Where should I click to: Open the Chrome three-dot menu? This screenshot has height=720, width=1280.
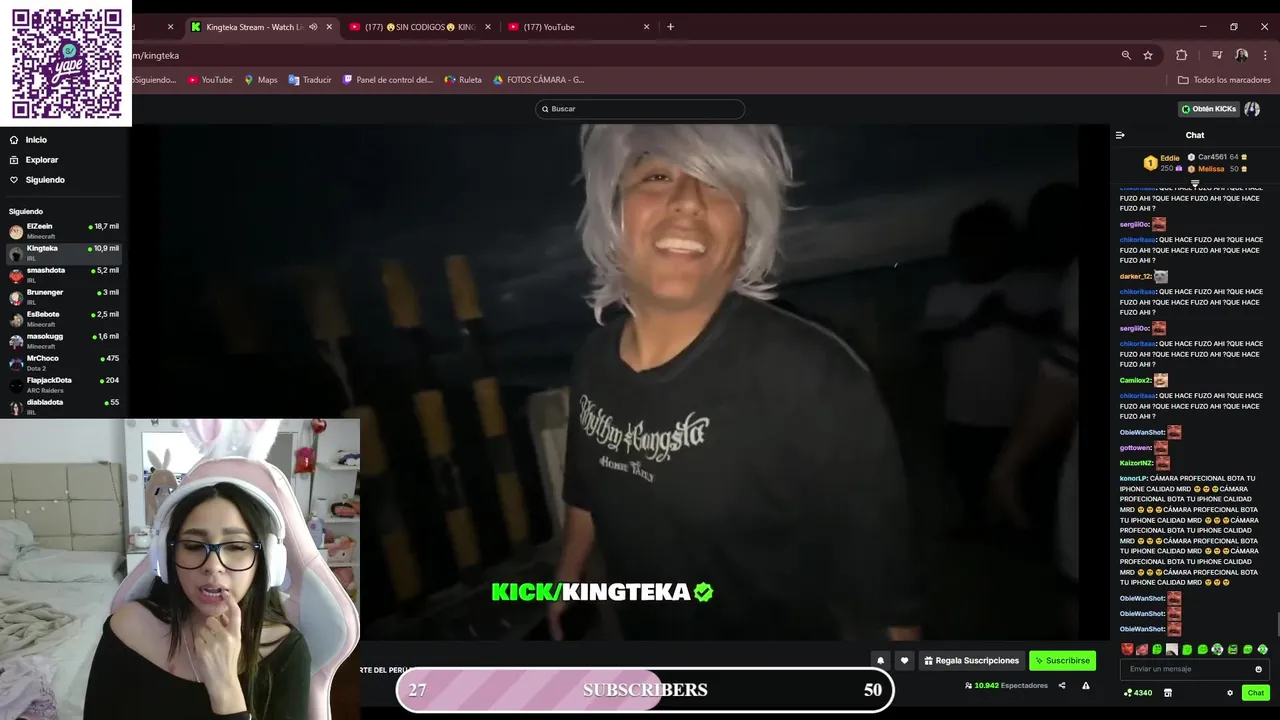tap(1264, 55)
